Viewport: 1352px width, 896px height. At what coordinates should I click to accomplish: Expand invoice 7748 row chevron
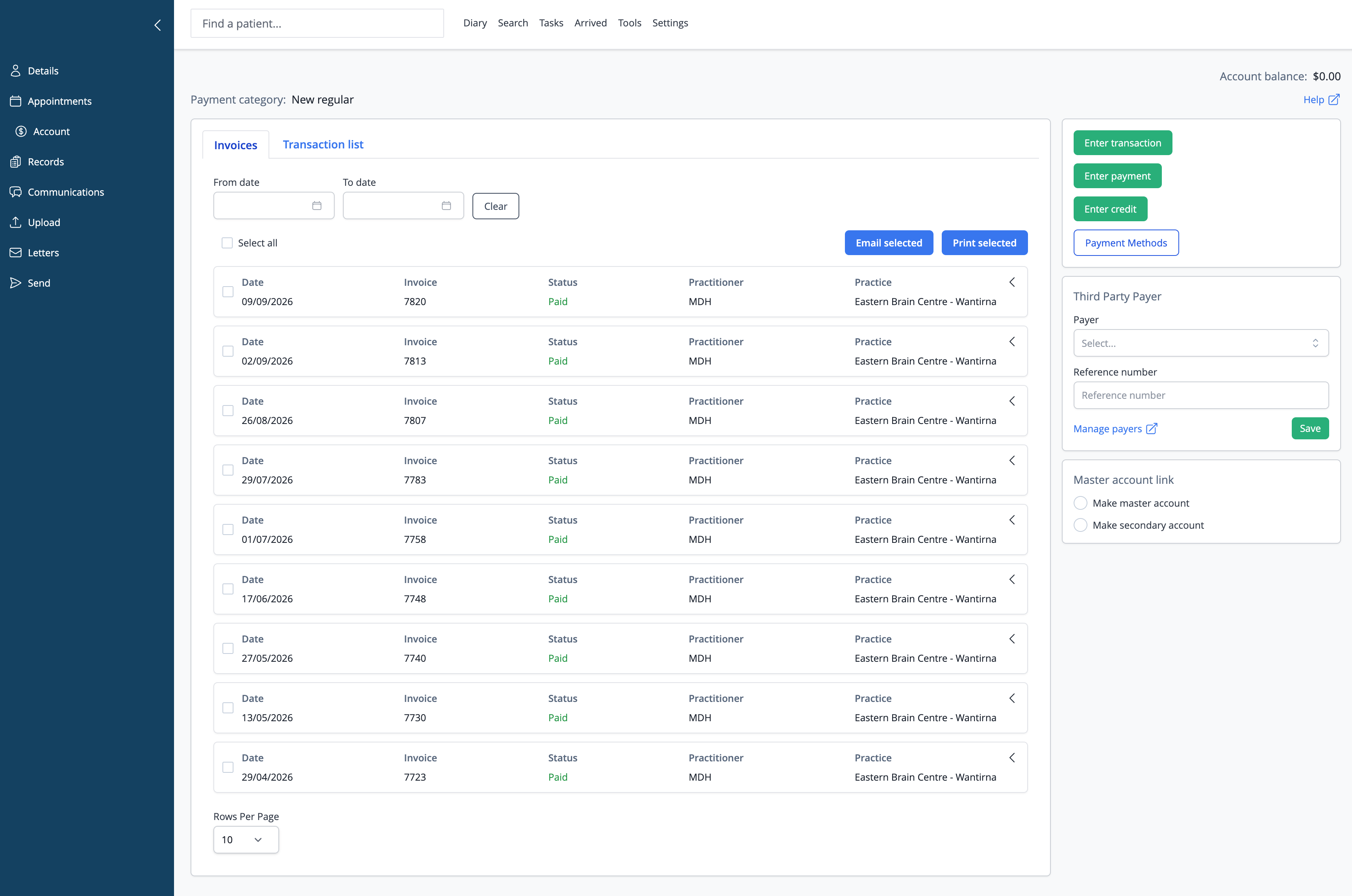pos(1012,579)
